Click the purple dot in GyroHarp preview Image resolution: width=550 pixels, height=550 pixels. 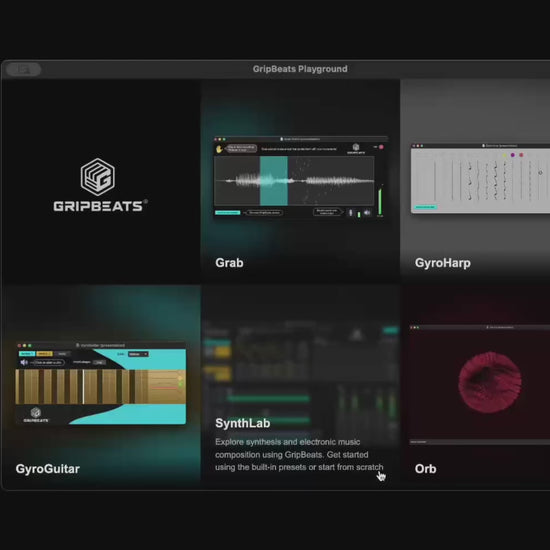click(513, 155)
